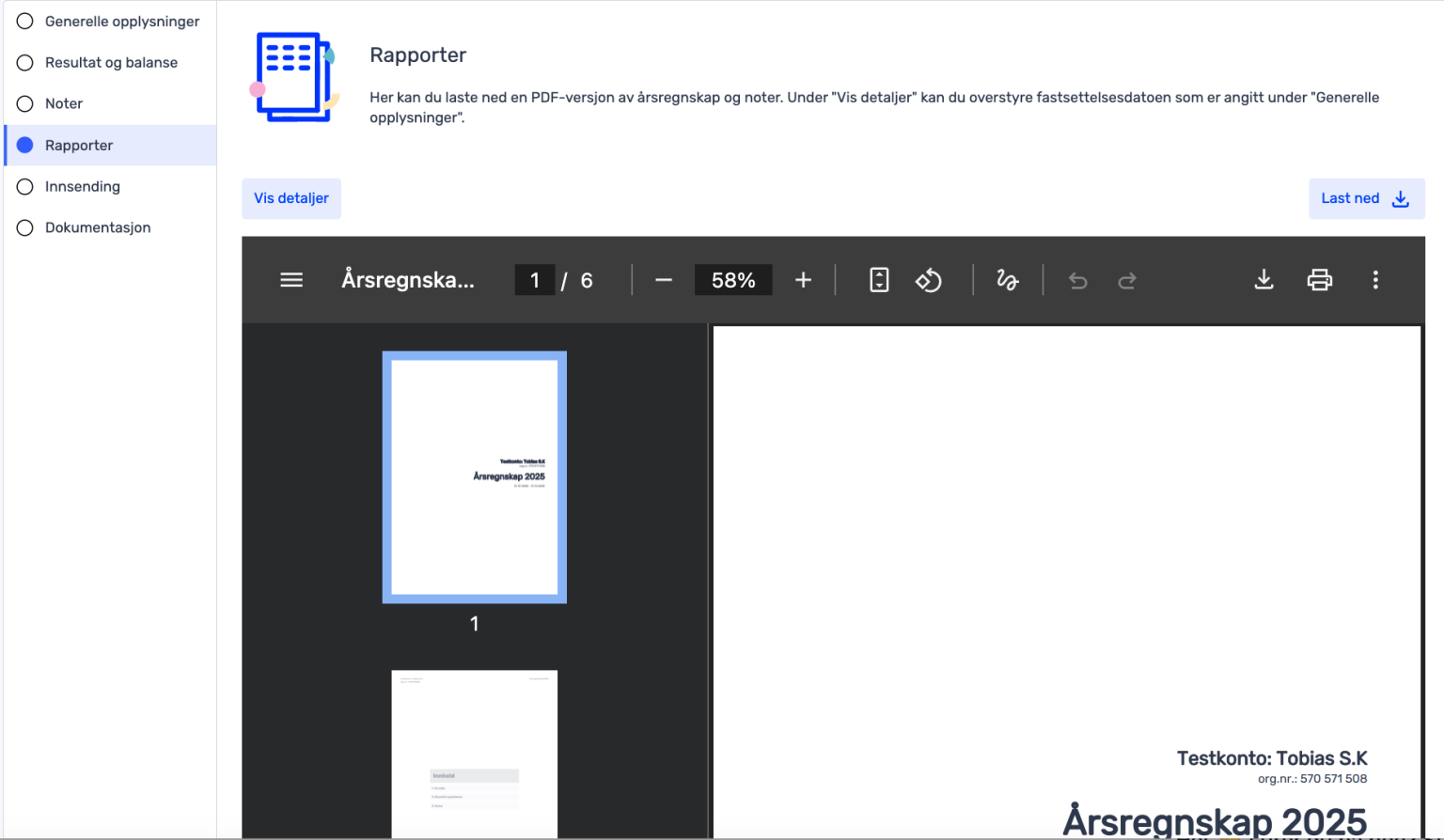This screenshot has width=1444, height=840.
Task: Select the Resultat og balanse step
Action: [x=111, y=62]
